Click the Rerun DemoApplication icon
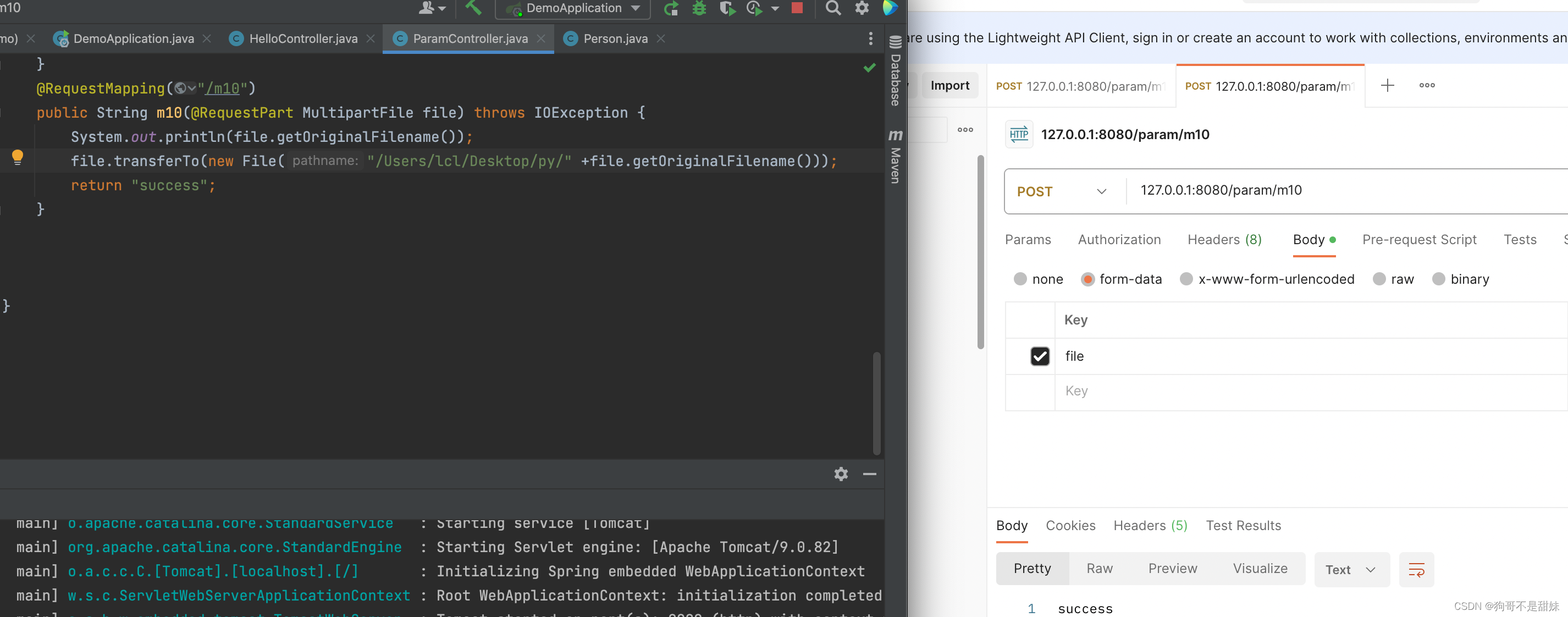The image size is (1568, 617). (x=671, y=9)
